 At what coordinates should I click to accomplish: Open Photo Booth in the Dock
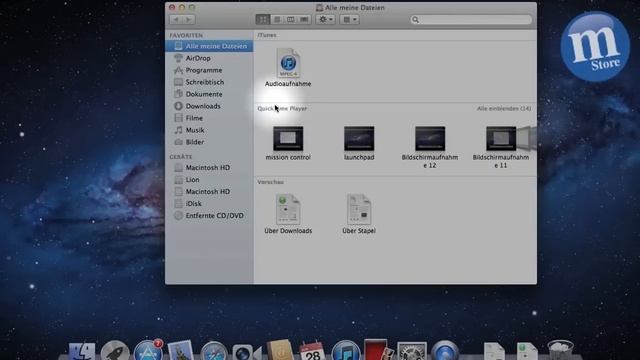point(378,350)
